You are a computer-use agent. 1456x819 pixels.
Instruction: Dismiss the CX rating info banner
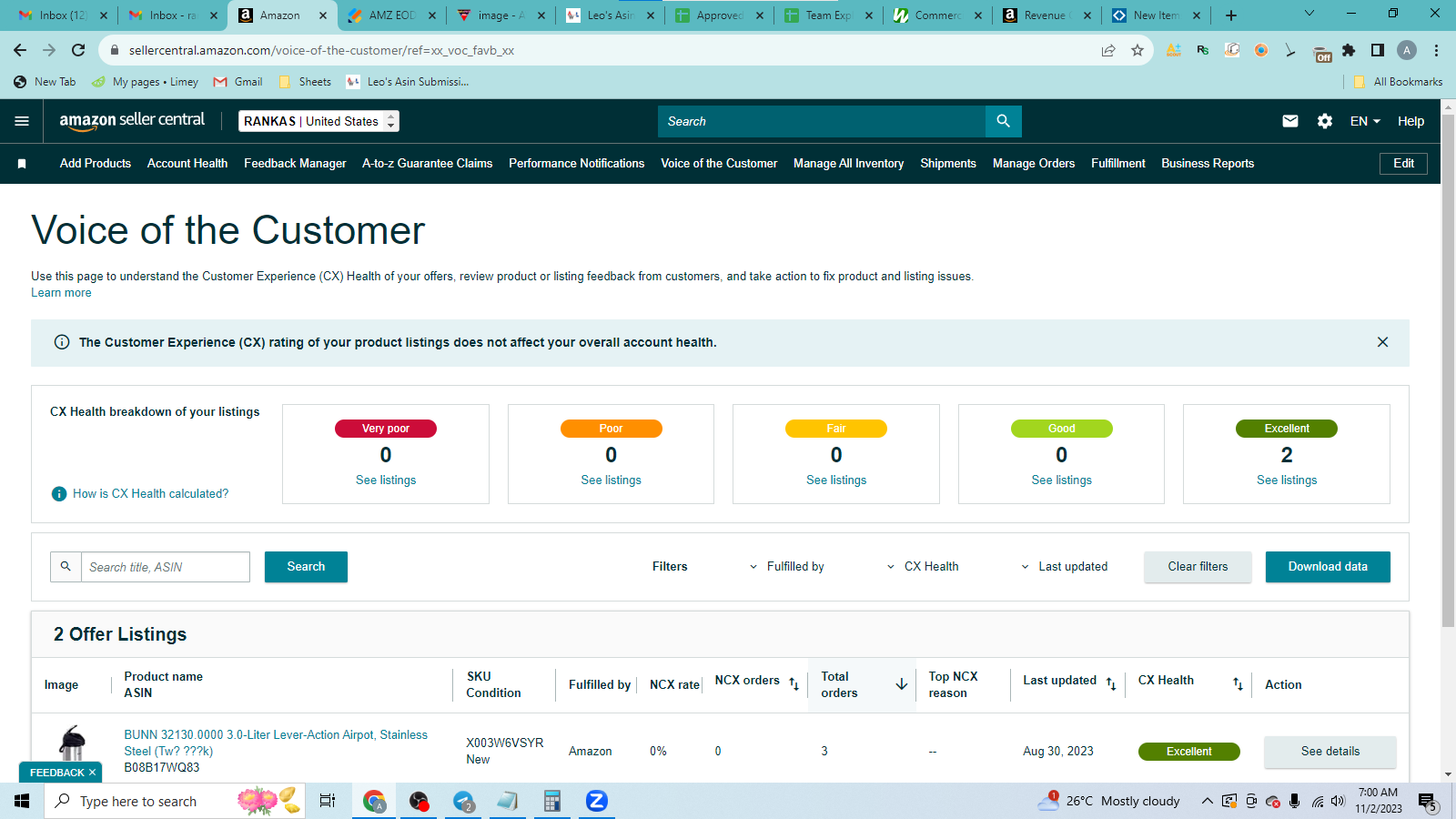pos(1382,342)
